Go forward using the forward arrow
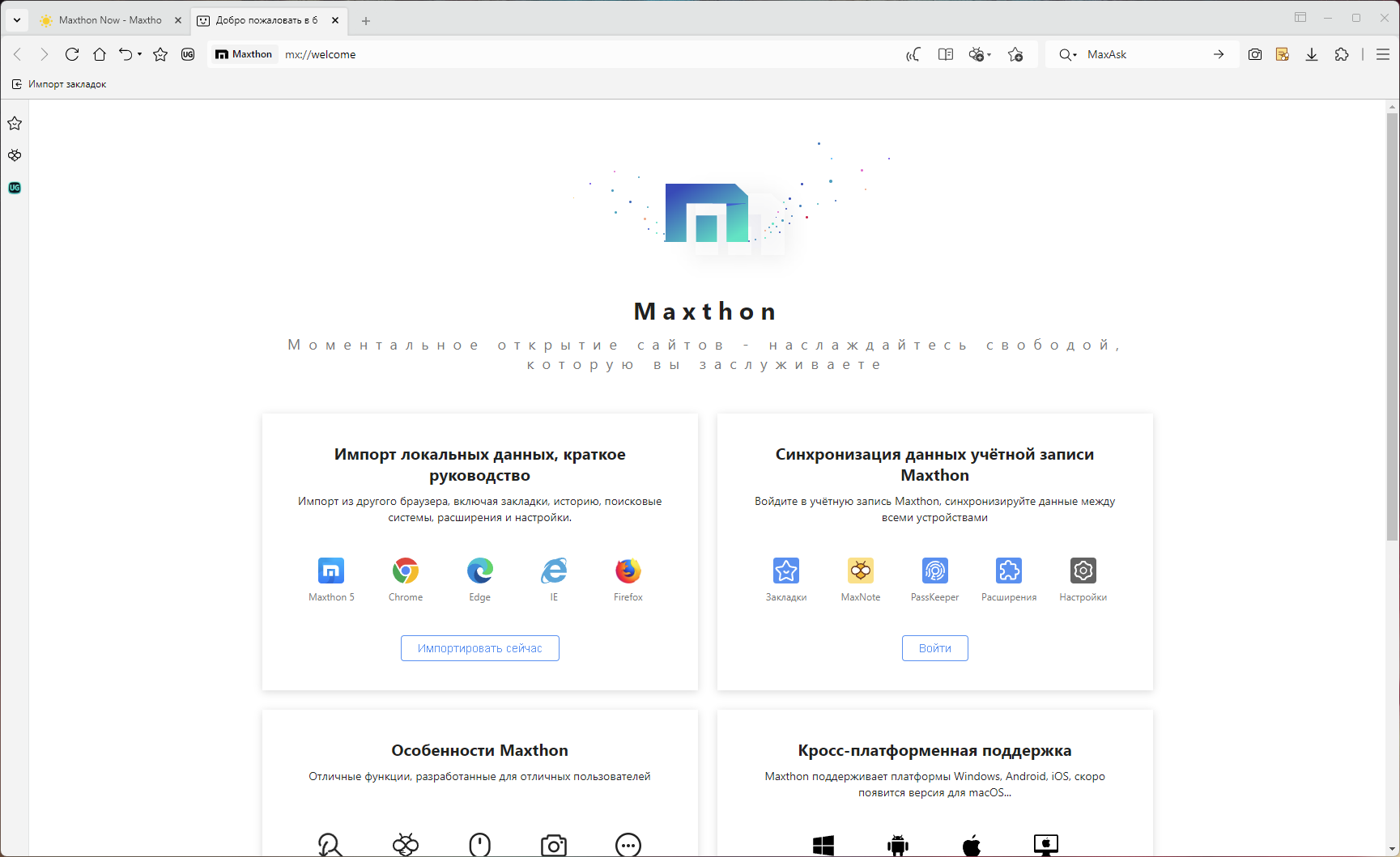 click(x=45, y=54)
